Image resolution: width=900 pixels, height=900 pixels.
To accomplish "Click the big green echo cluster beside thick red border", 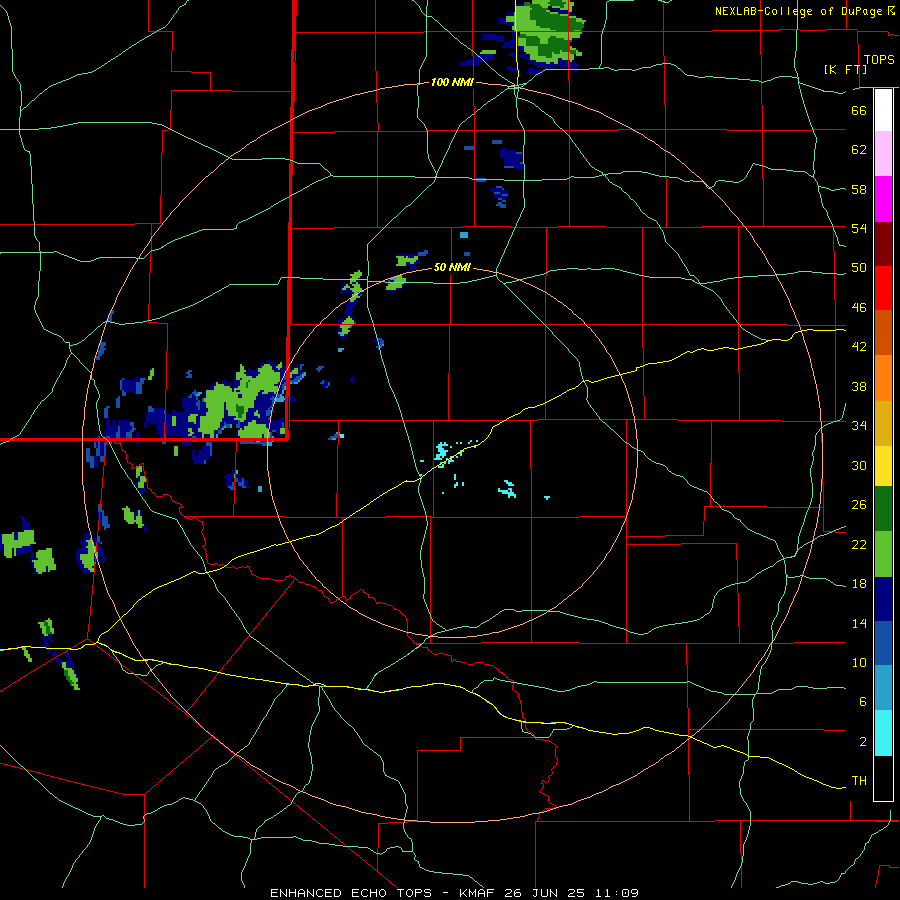I will [x=238, y=402].
